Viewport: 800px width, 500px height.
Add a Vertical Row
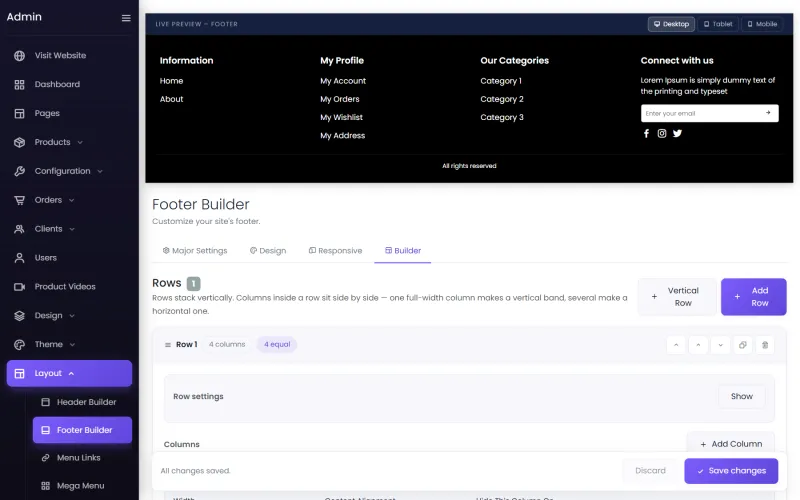[677, 296]
